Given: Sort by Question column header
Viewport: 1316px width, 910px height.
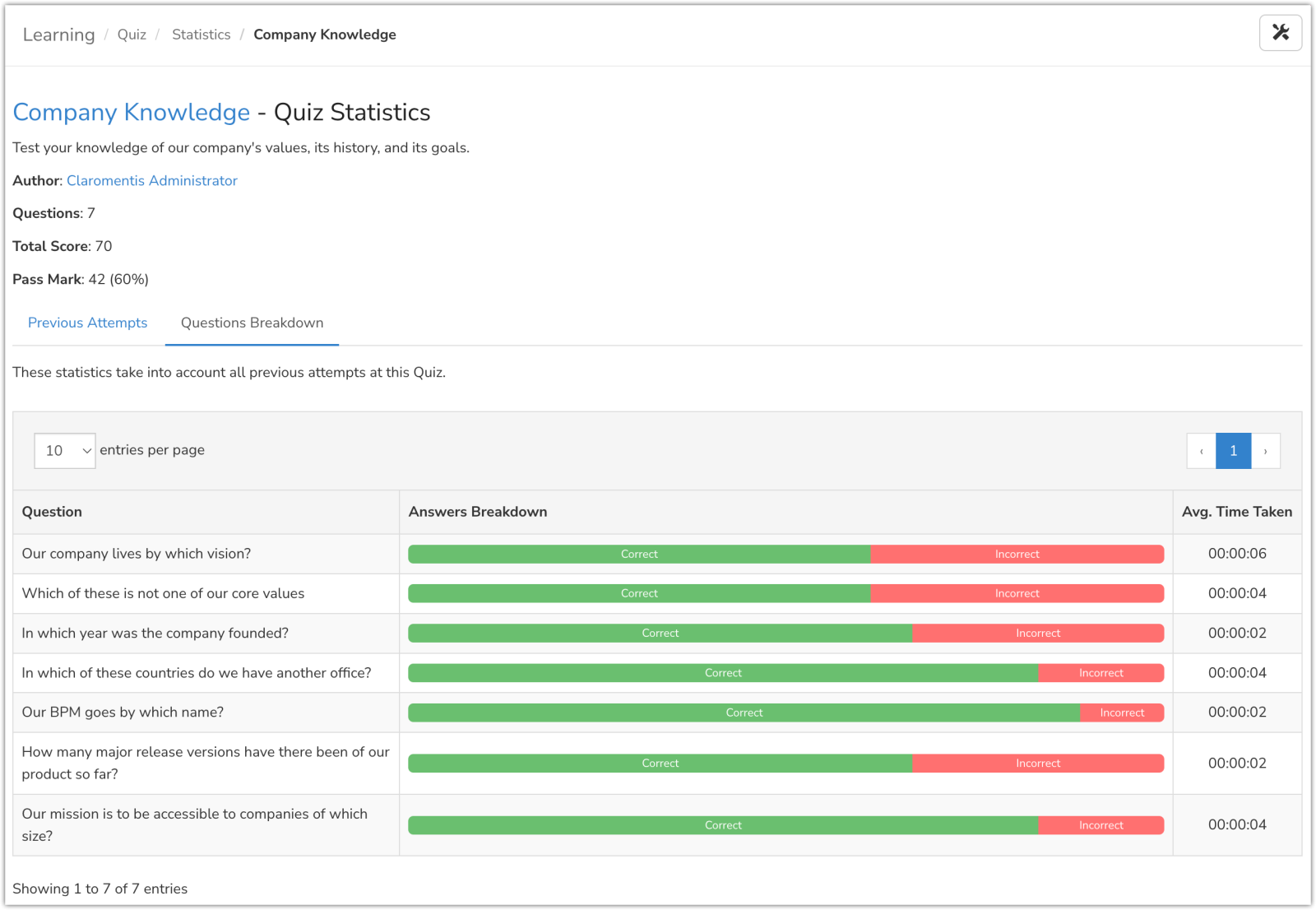Looking at the screenshot, I should 52,512.
